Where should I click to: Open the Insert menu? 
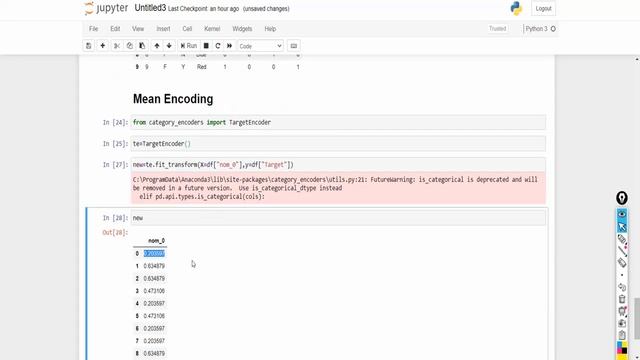click(x=163, y=29)
